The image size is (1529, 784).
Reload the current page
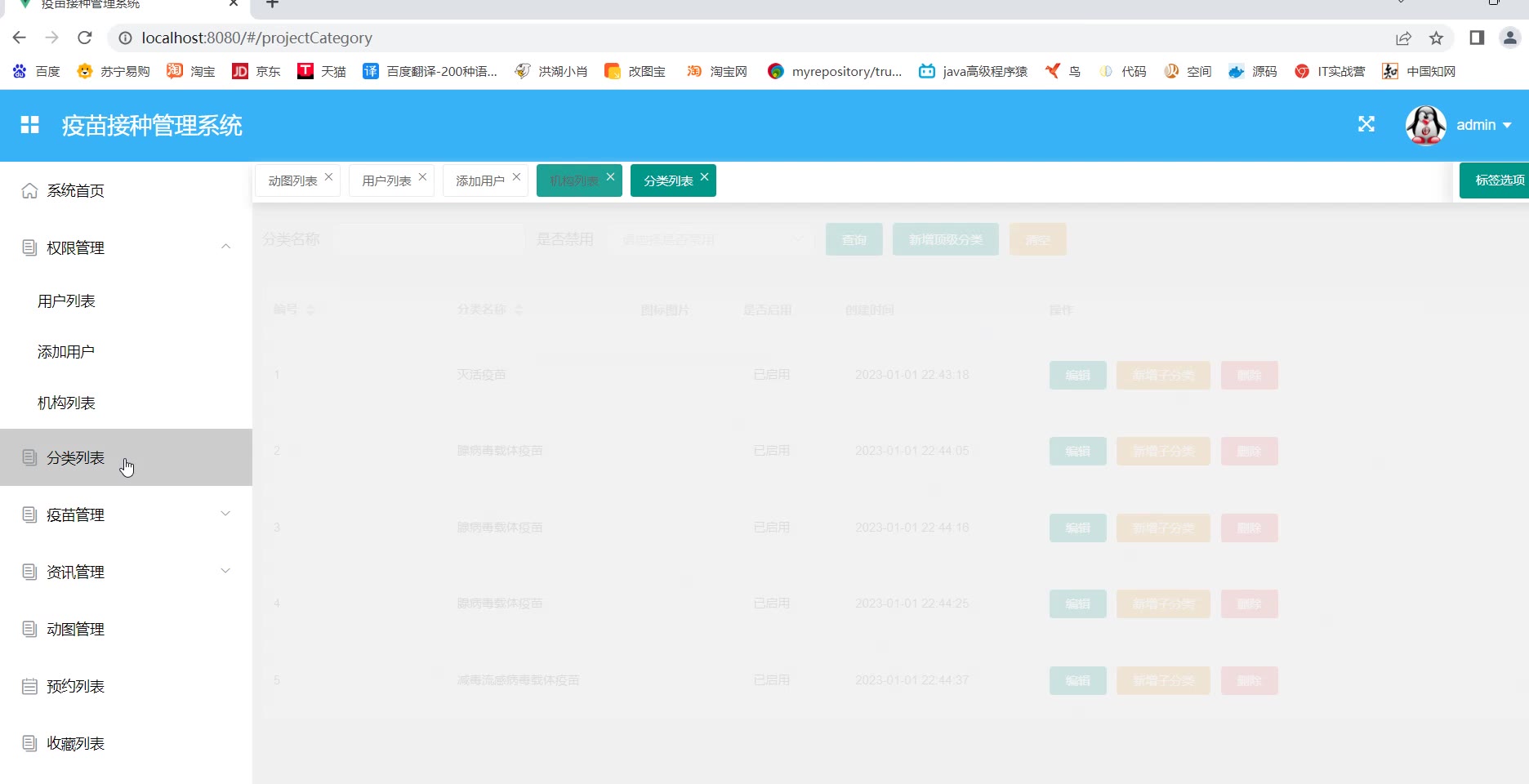pyautogui.click(x=84, y=38)
